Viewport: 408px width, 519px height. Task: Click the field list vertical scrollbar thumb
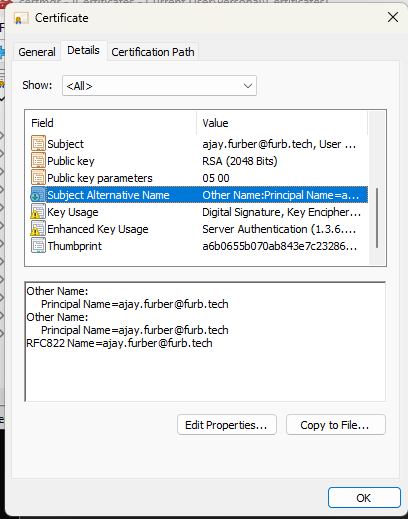[377, 218]
